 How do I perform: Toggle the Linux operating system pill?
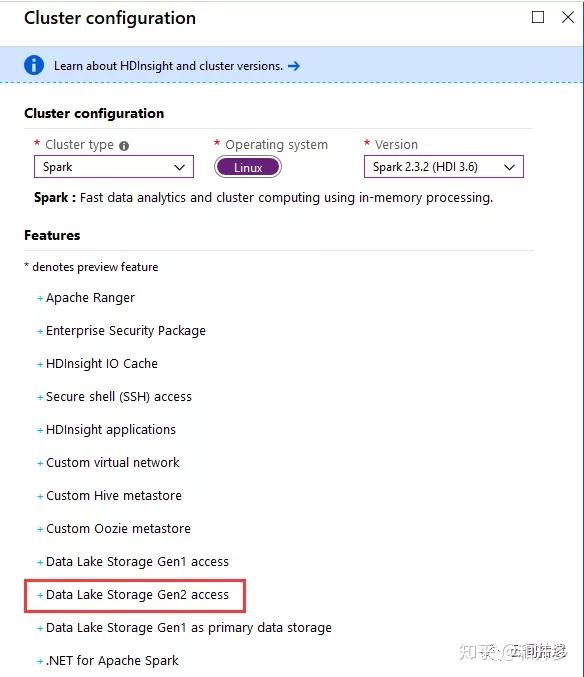click(248, 167)
